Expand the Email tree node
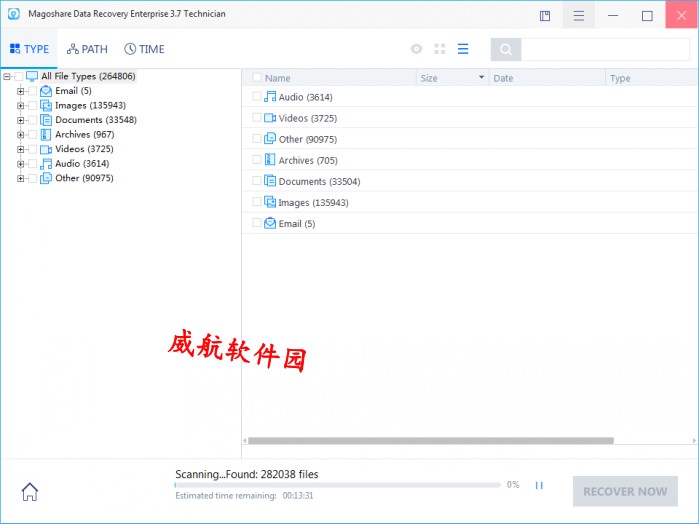The width and height of the screenshot is (699, 524). point(21,91)
